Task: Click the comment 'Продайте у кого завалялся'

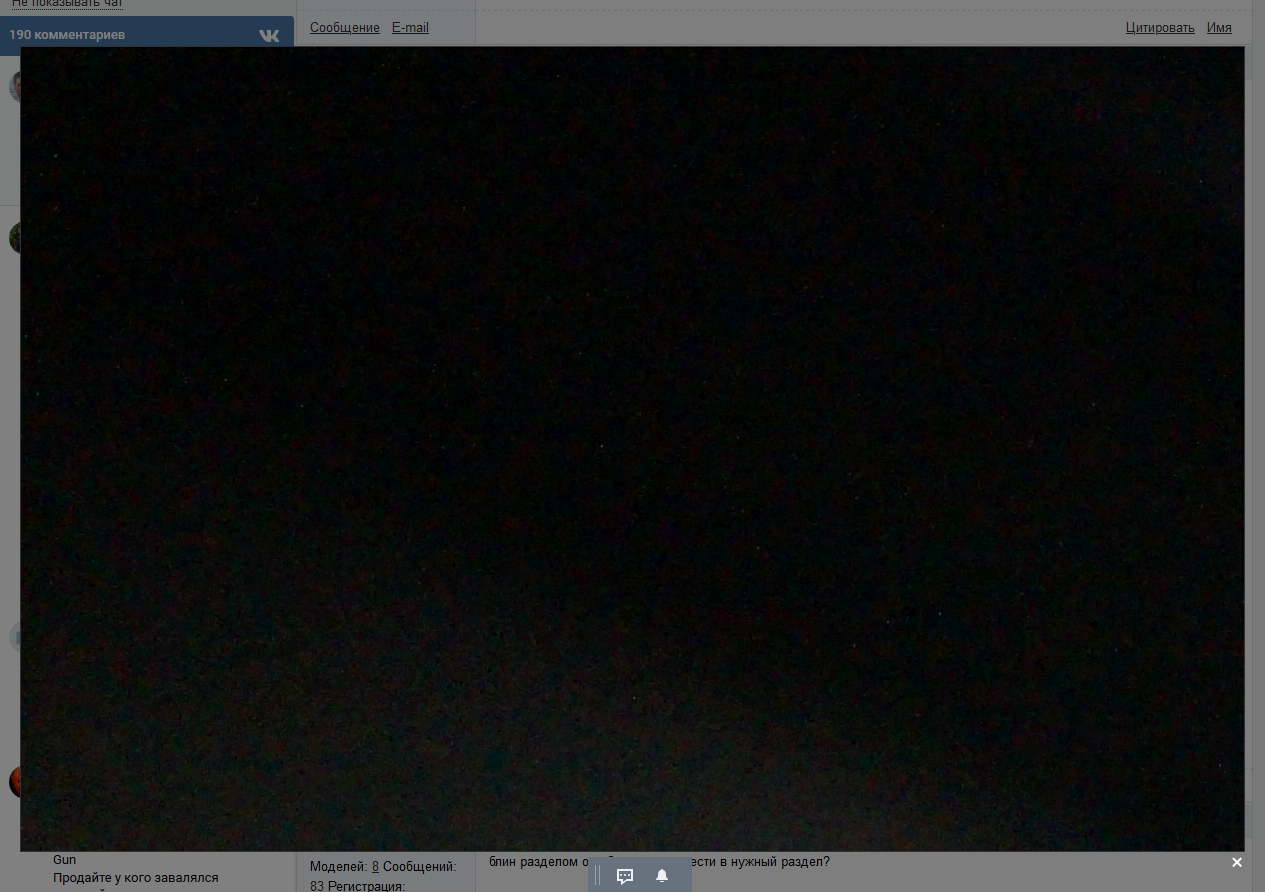Action: [x=135, y=878]
